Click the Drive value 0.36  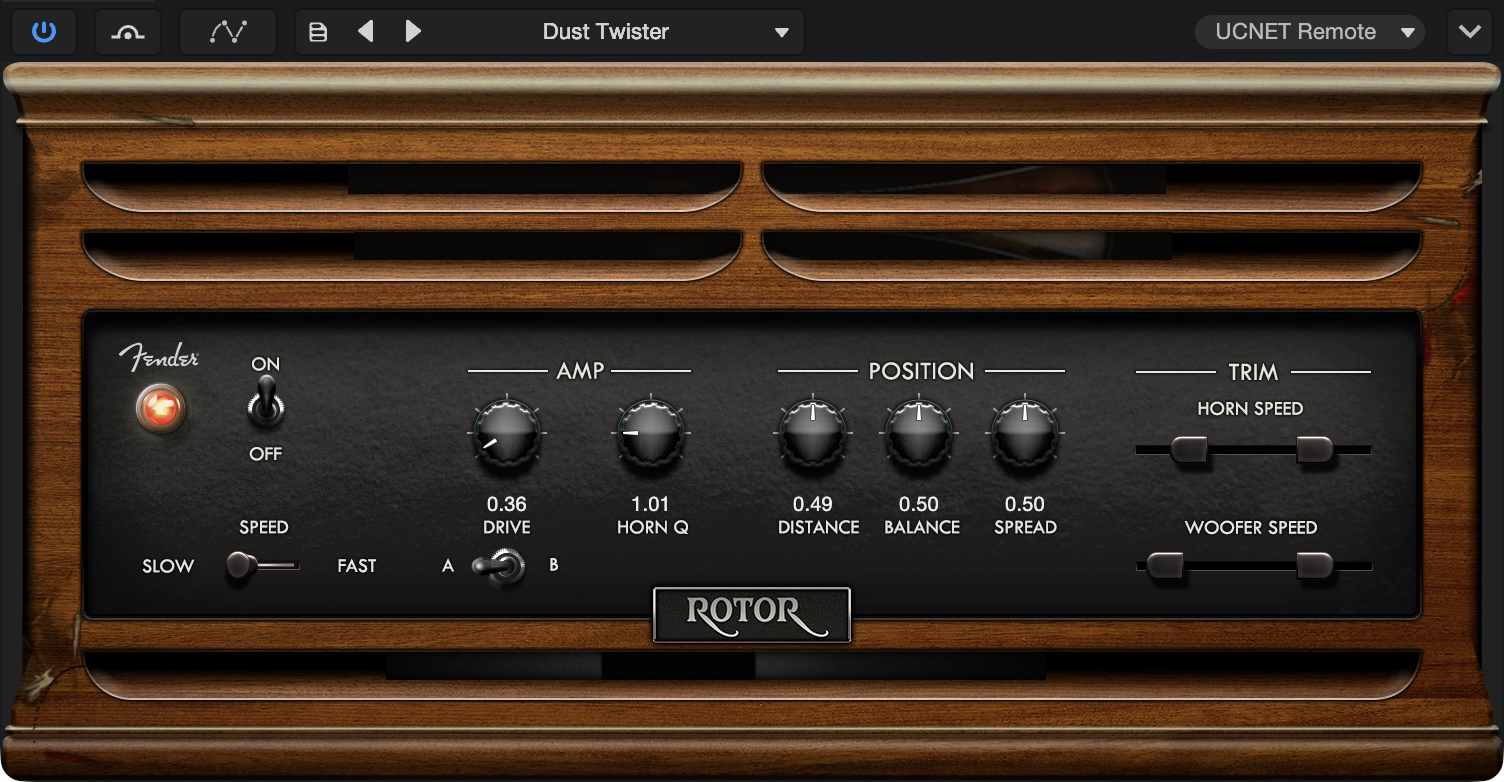tap(507, 504)
